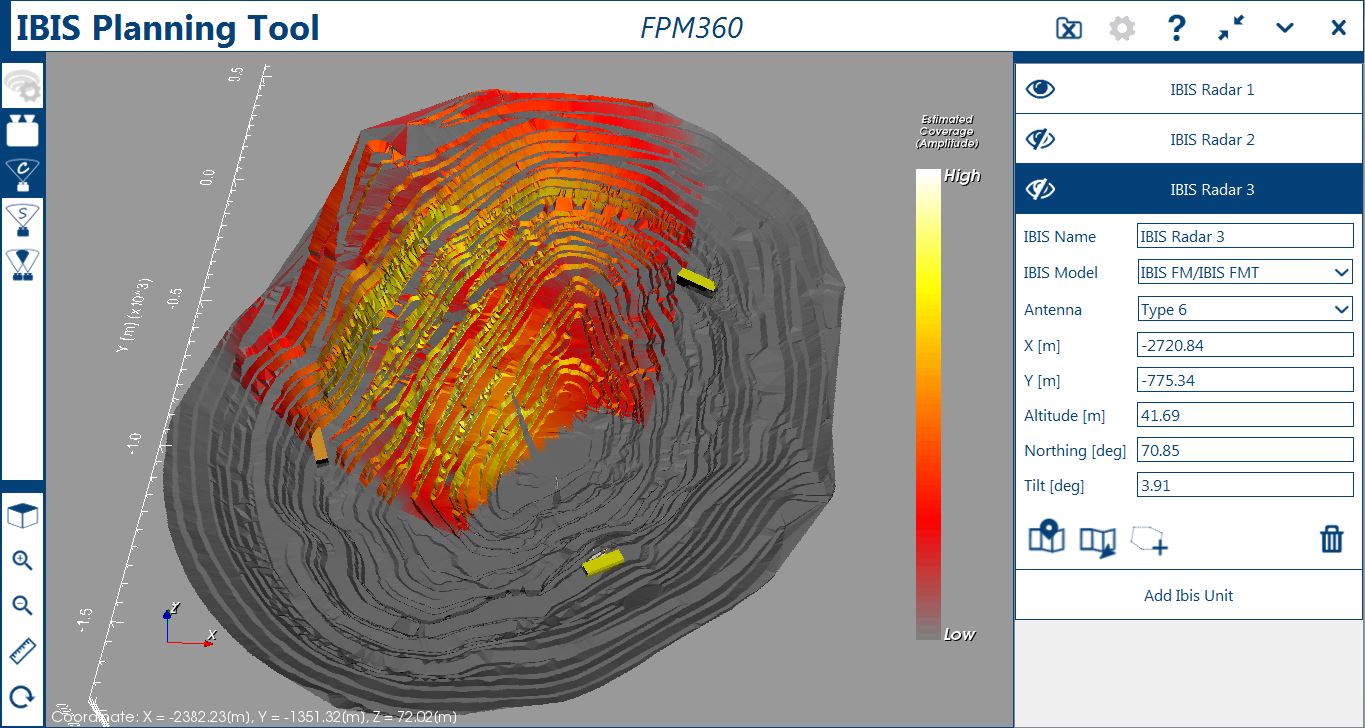Viewport: 1365px width, 728px height.
Task: Click the FPM360 title text
Action: (x=692, y=27)
